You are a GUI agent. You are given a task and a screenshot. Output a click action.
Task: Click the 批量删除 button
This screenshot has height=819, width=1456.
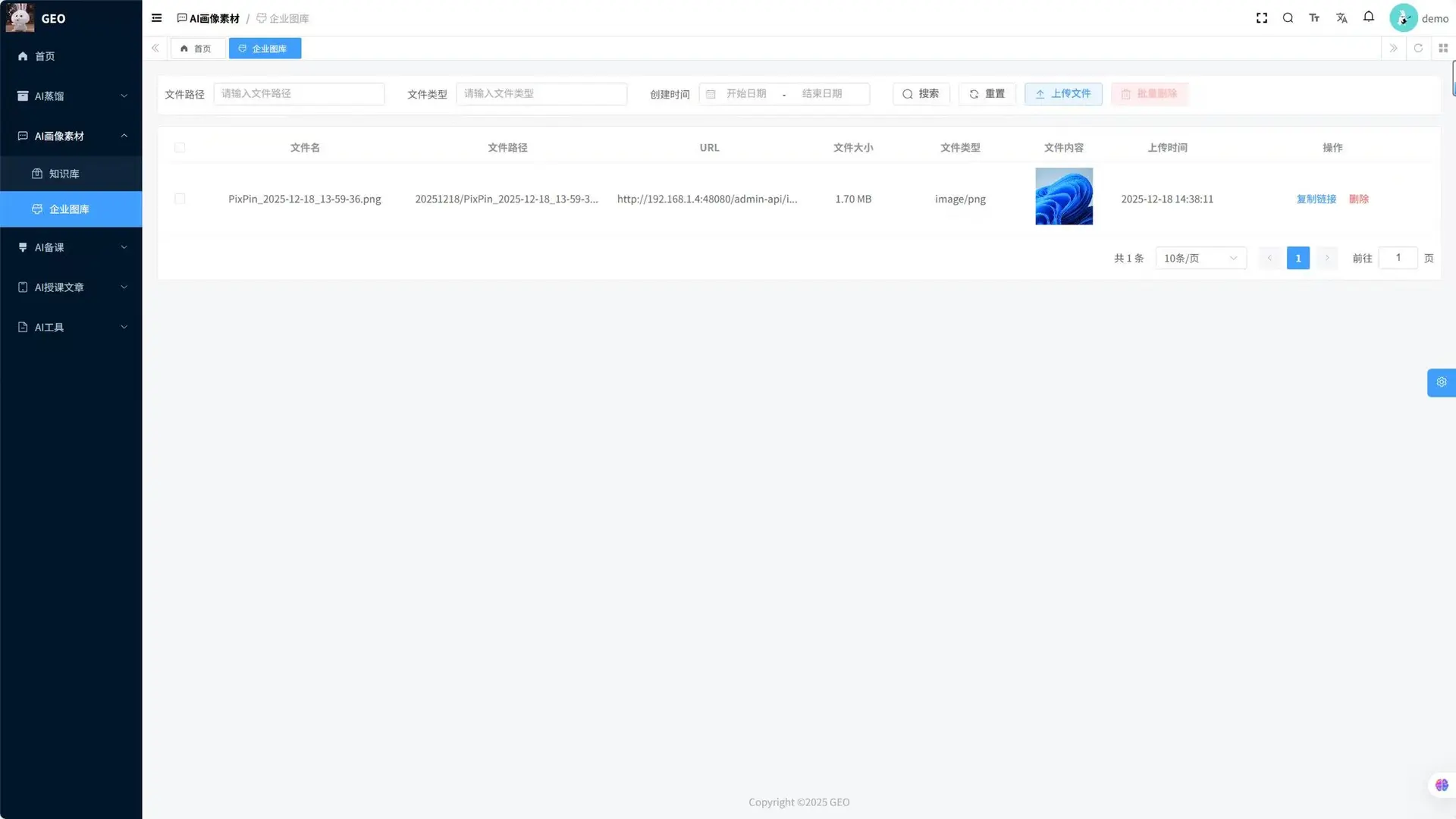click(1150, 94)
